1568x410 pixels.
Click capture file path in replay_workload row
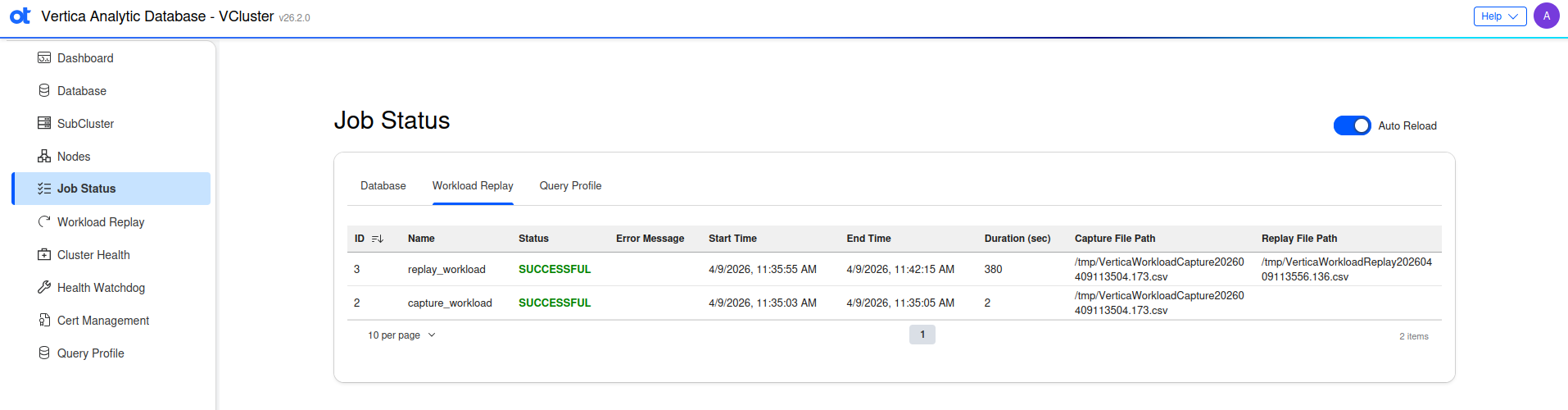tap(1159, 269)
